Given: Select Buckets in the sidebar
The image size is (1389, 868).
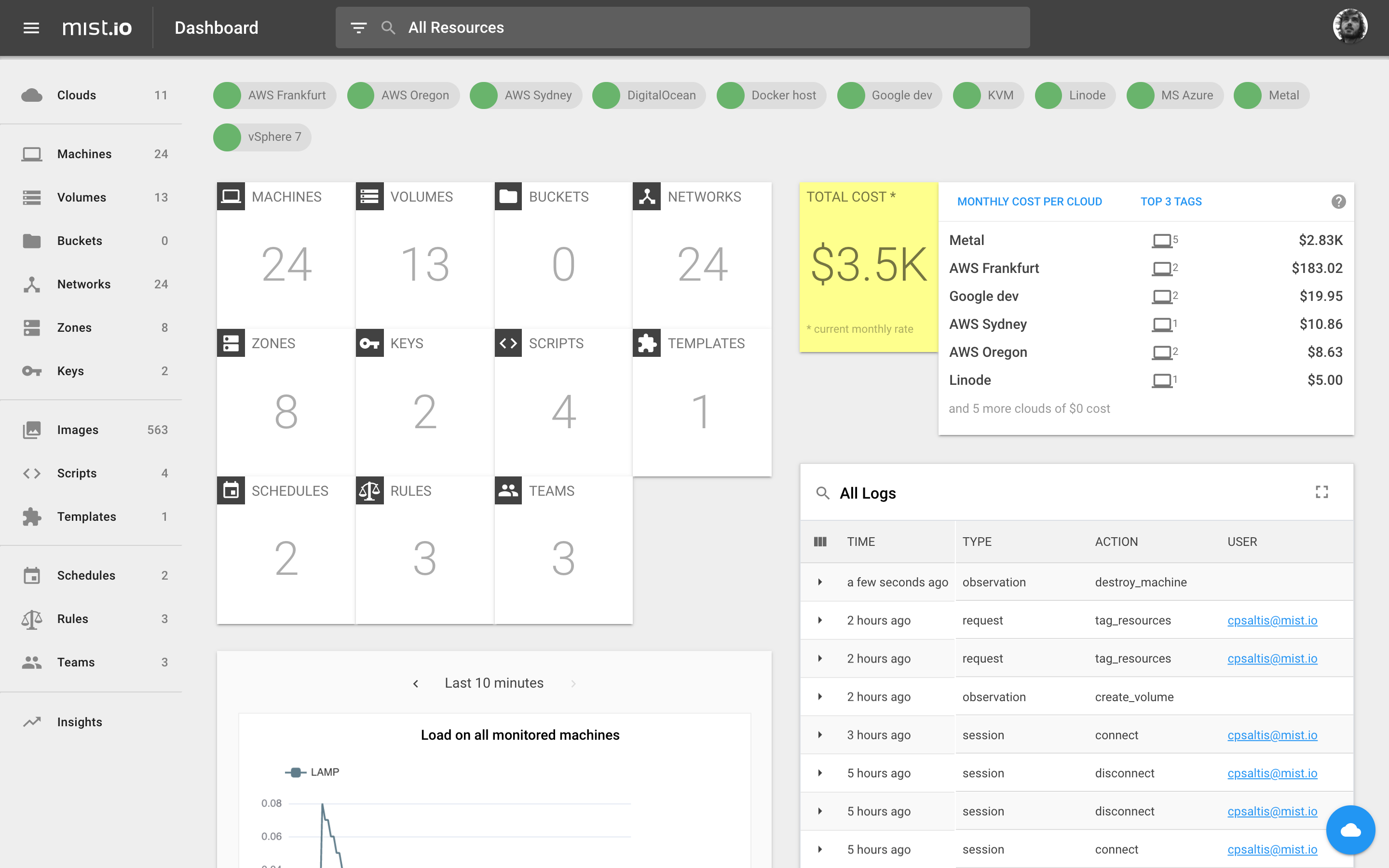Looking at the screenshot, I should (92, 241).
